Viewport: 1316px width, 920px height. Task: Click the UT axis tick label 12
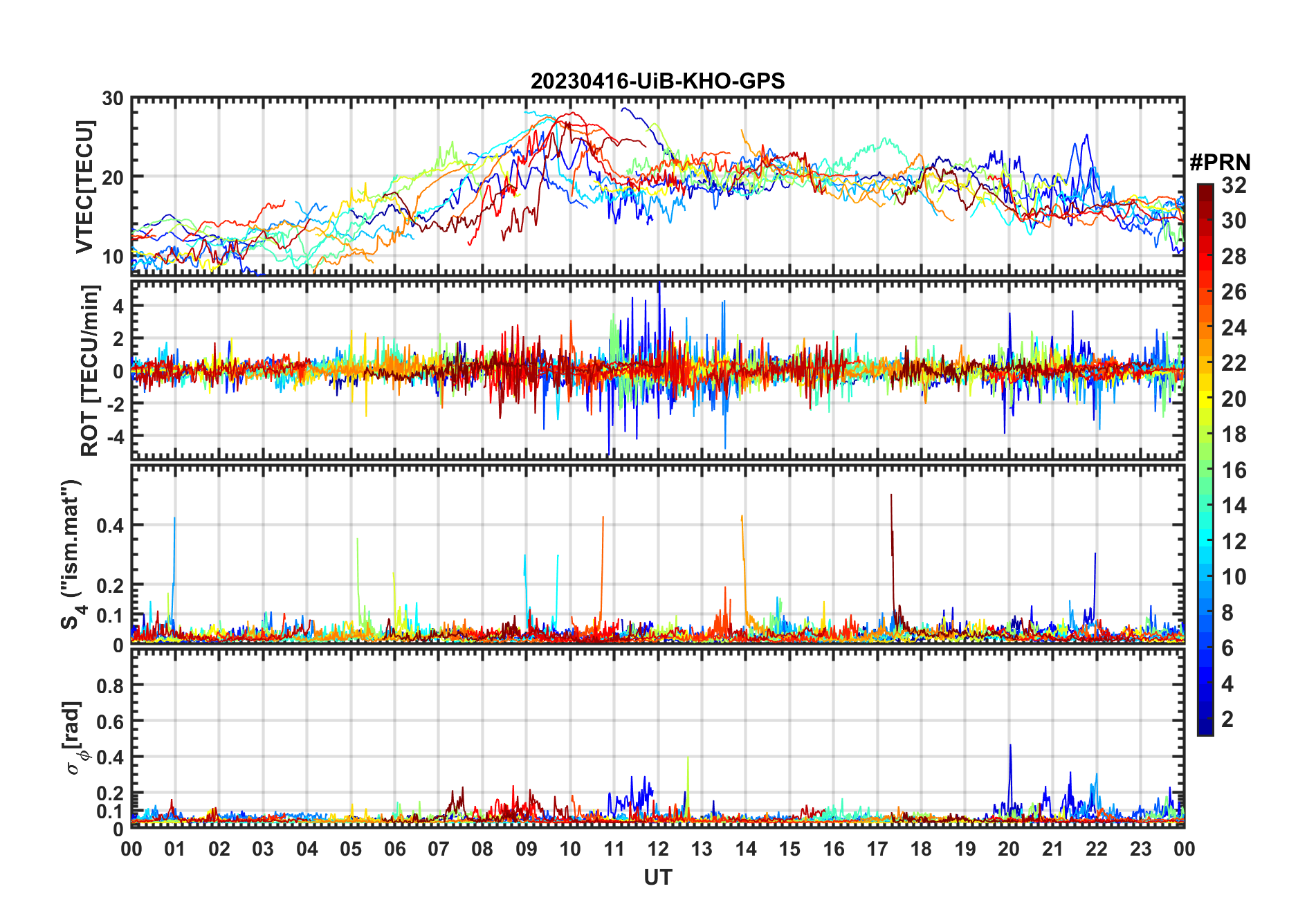pos(658,849)
